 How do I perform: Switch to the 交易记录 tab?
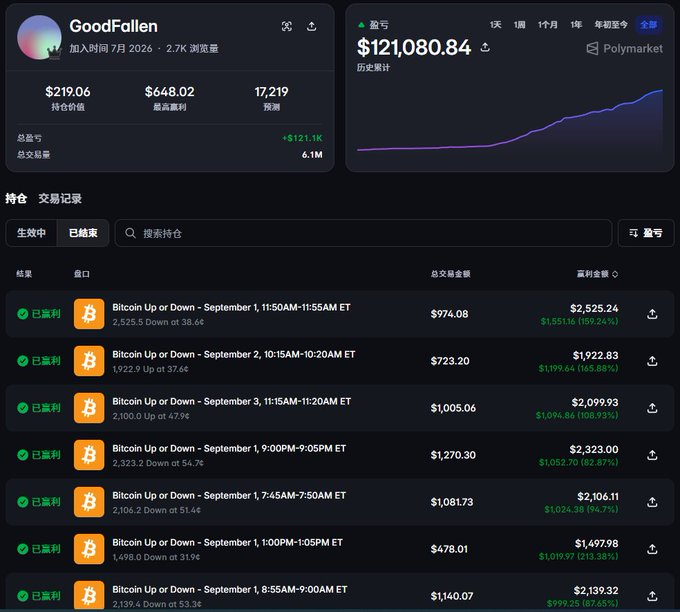coord(60,199)
